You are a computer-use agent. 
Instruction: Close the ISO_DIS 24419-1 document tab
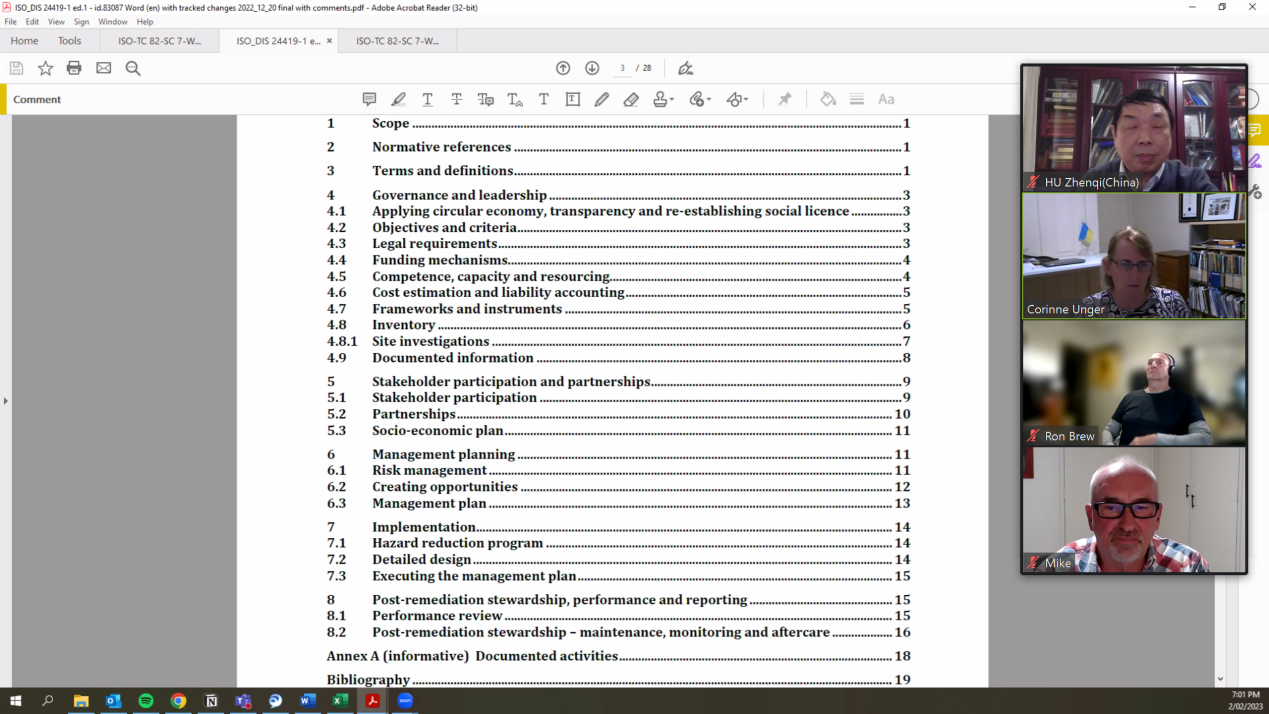(x=329, y=41)
